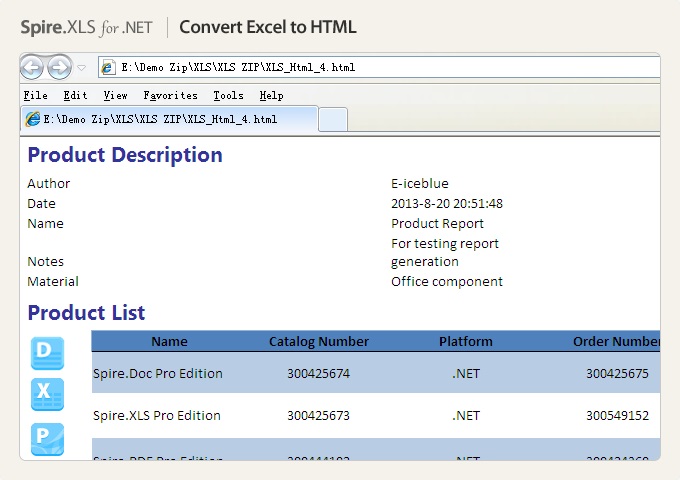Viewport: 680px width, 480px height.
Task: Focus the address bar showing XLS_Html_4.html
Action: (x=379, y=68)
